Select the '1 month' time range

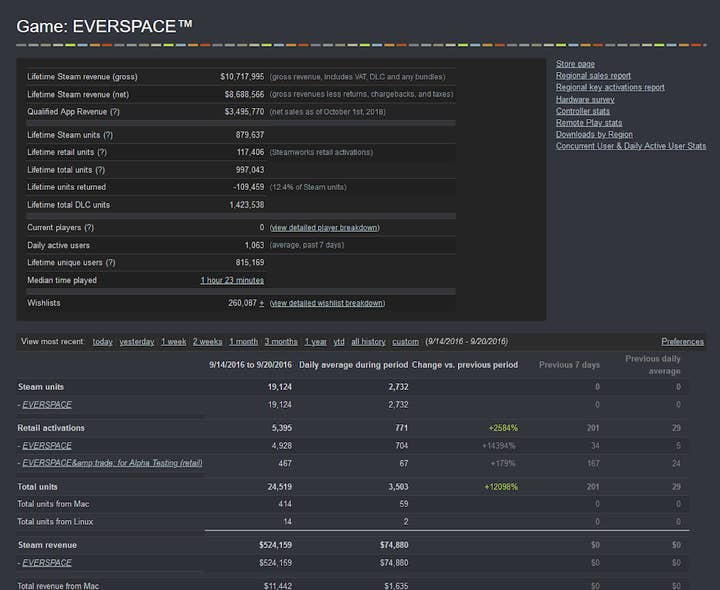243,342
